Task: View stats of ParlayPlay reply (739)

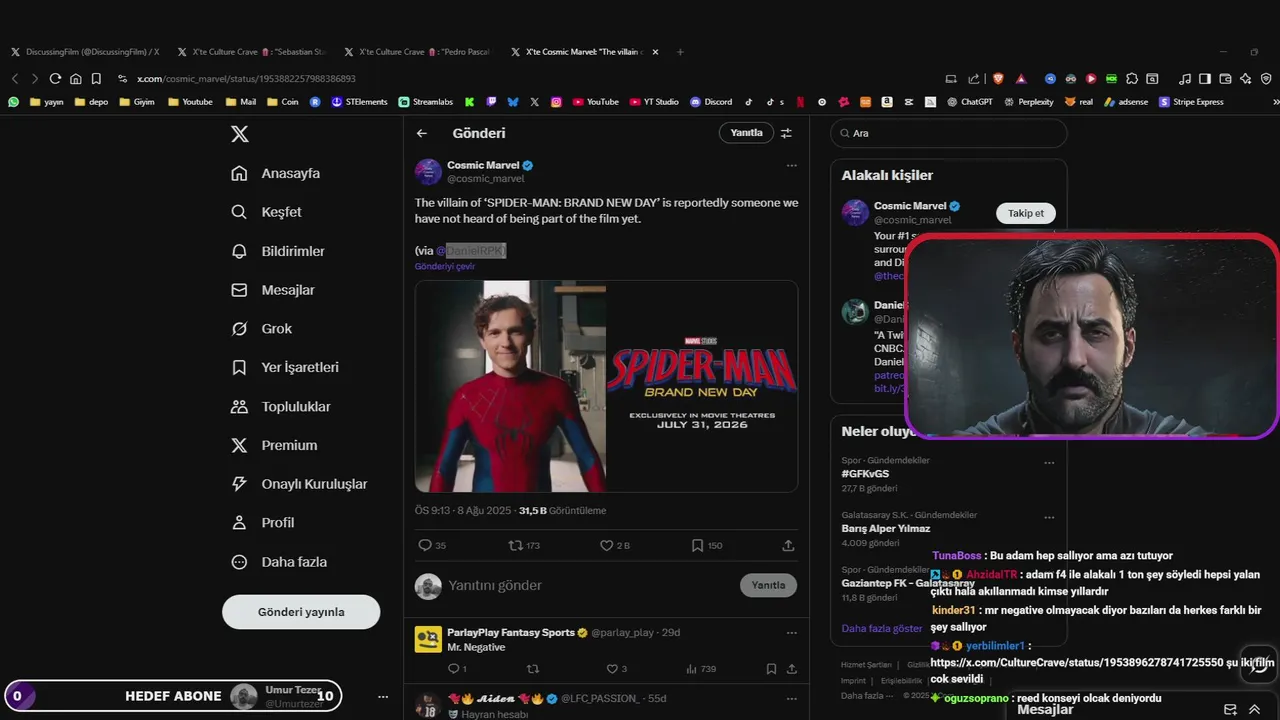Action: [x=701, y=669]
